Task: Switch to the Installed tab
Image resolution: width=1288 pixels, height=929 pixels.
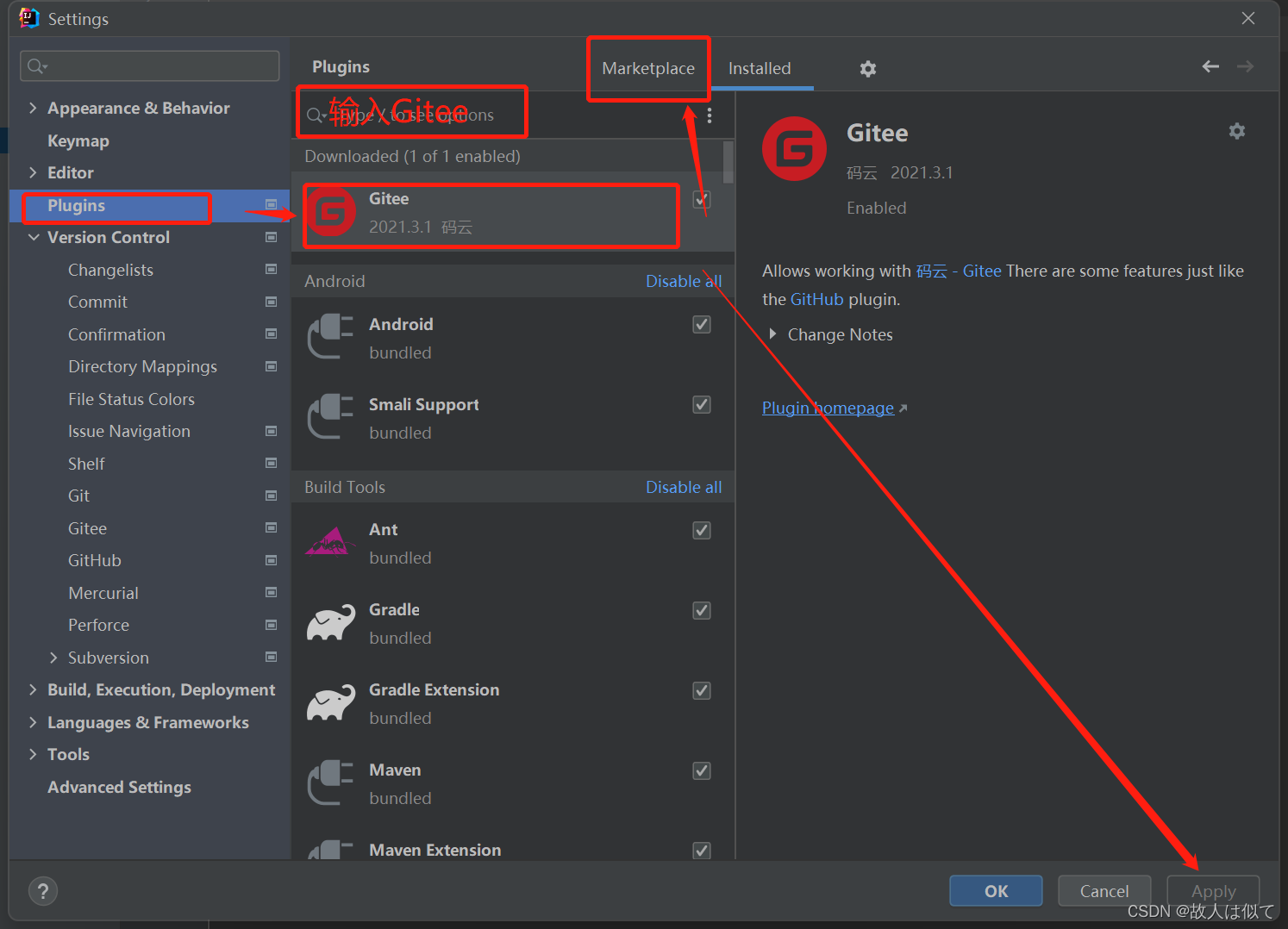Action: (760, 68)
